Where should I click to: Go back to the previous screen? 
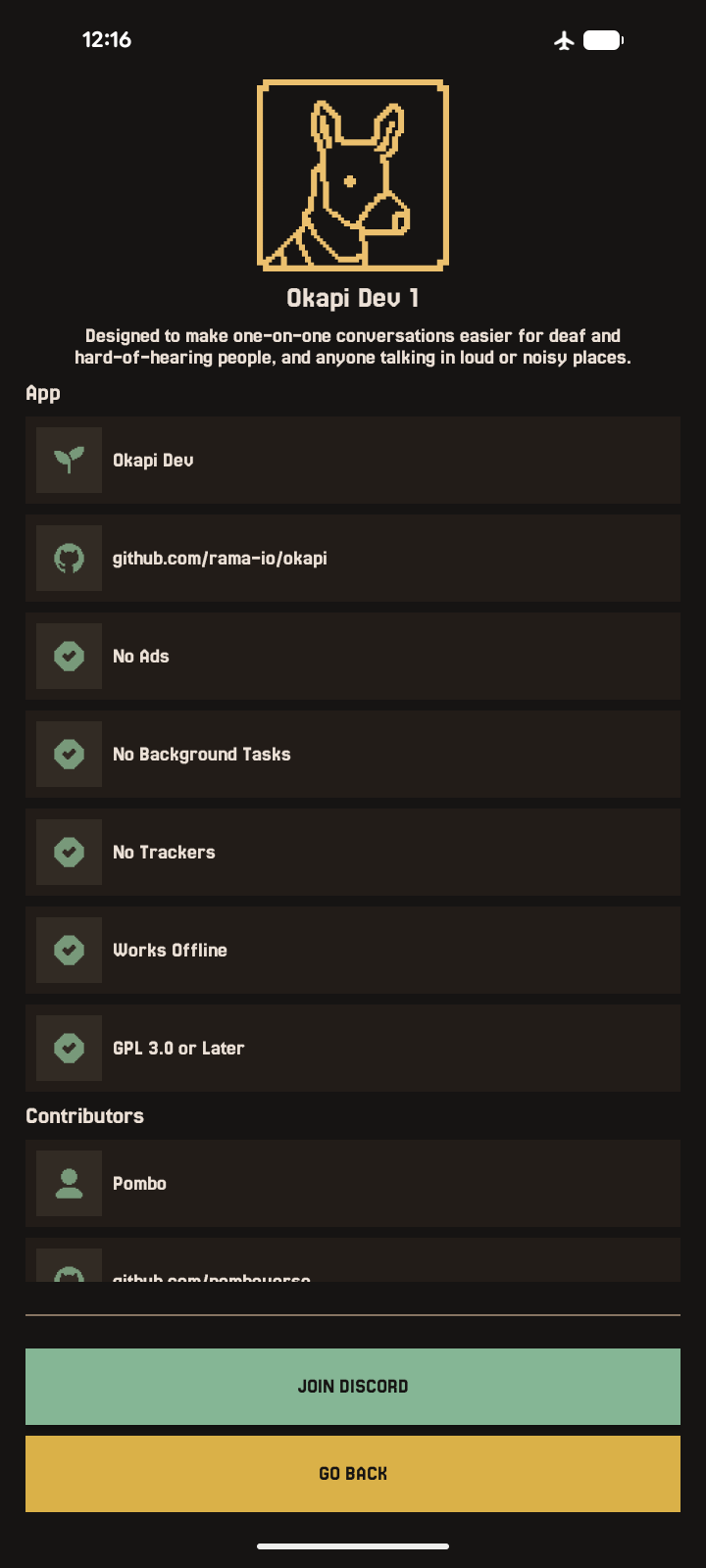coord(353,1474)
